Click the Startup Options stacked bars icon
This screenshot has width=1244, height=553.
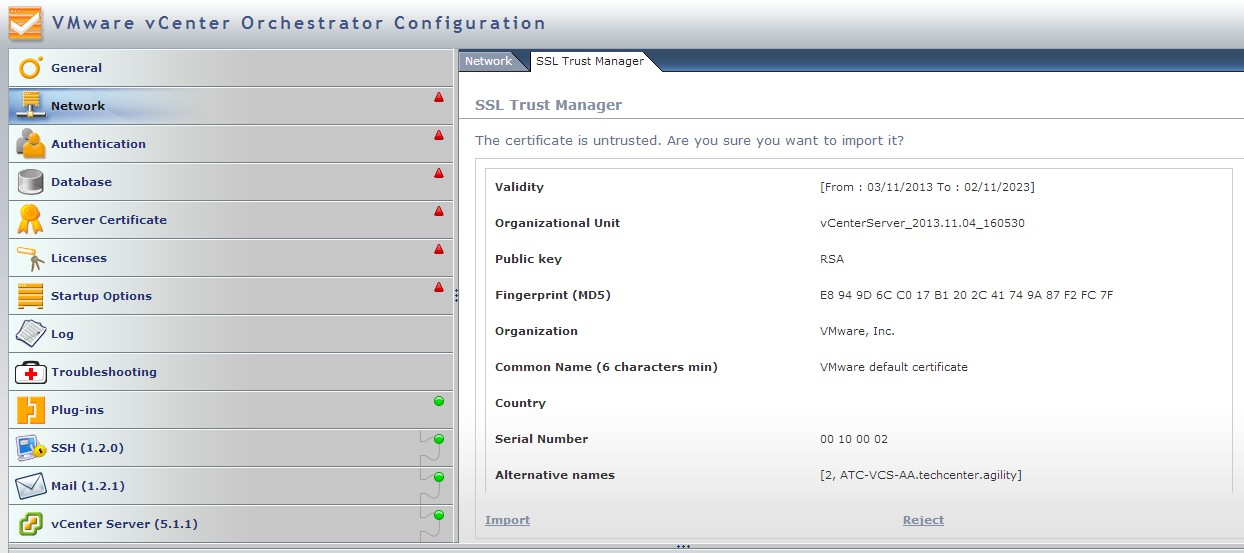click(31, 296)
